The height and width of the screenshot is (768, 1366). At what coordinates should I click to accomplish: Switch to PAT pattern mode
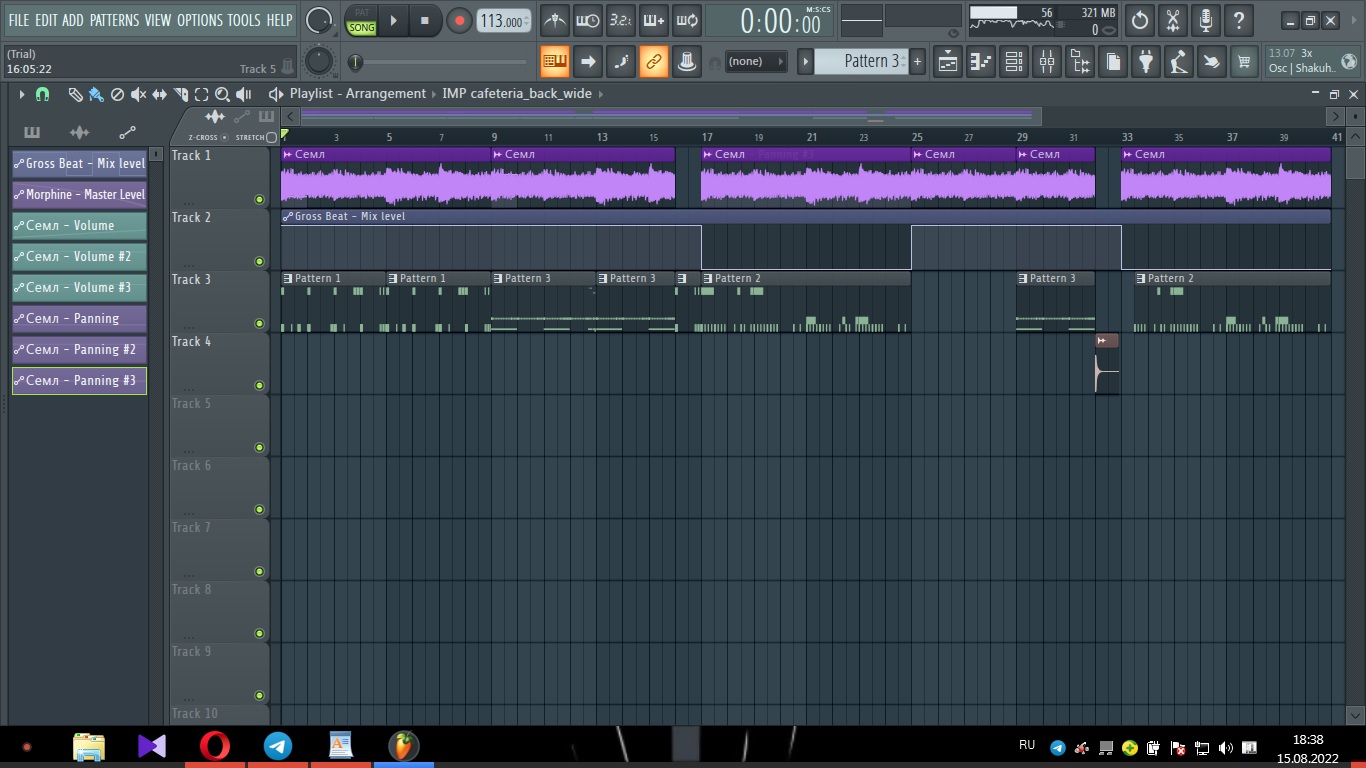pyautogui.click(x=361, y=13)
